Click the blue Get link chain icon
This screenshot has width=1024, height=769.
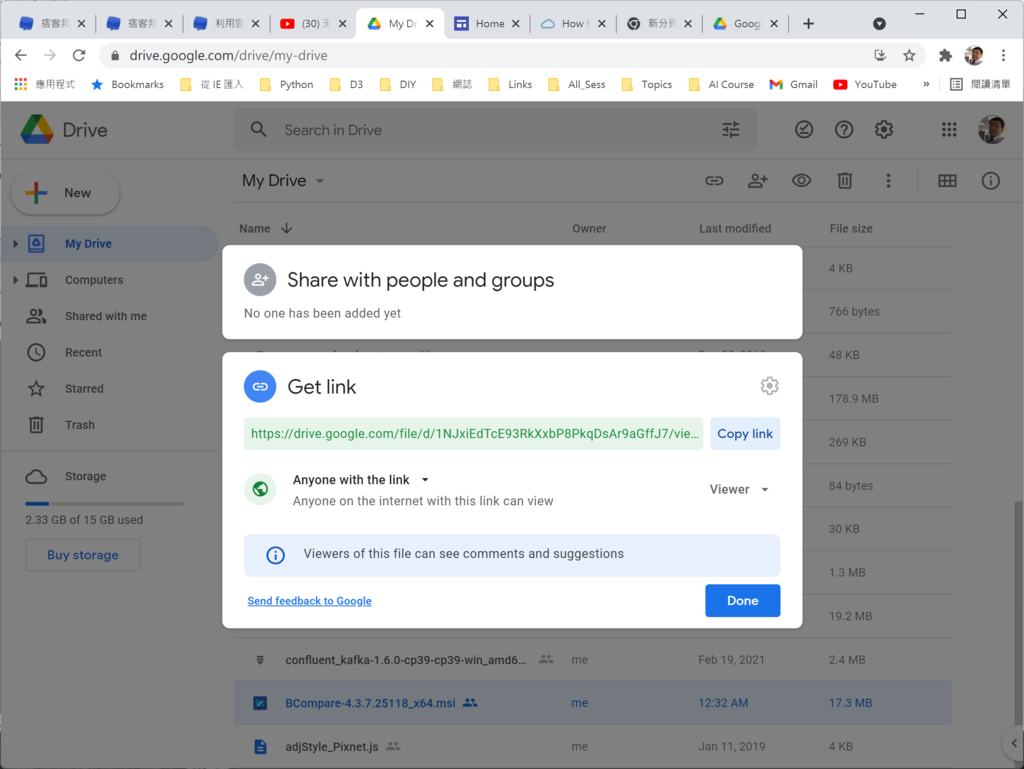click(260, 386)
